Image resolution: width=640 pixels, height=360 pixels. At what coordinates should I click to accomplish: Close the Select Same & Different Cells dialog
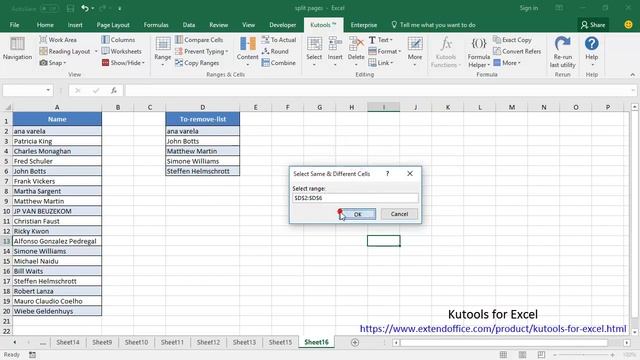[x=410, y=174]
